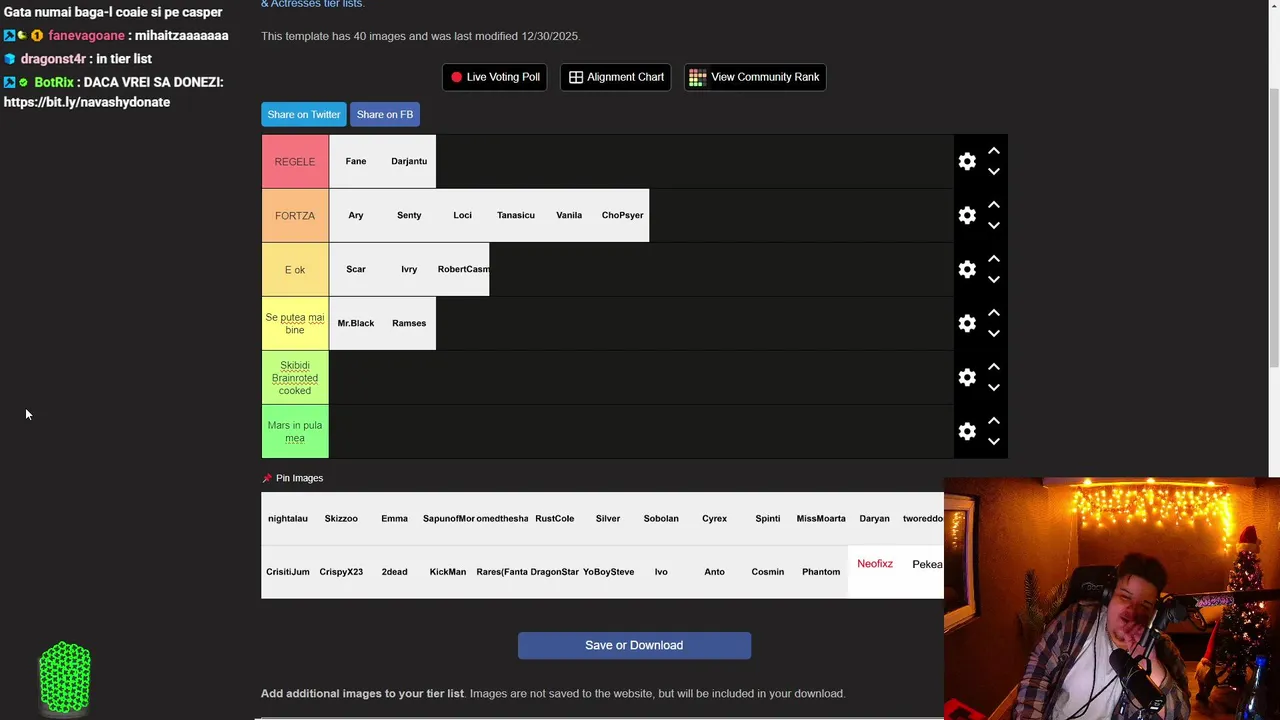This screenshot has width=1280, height=720.
Task: Move E ok tier down with arrow
Action: click(994, 279)
